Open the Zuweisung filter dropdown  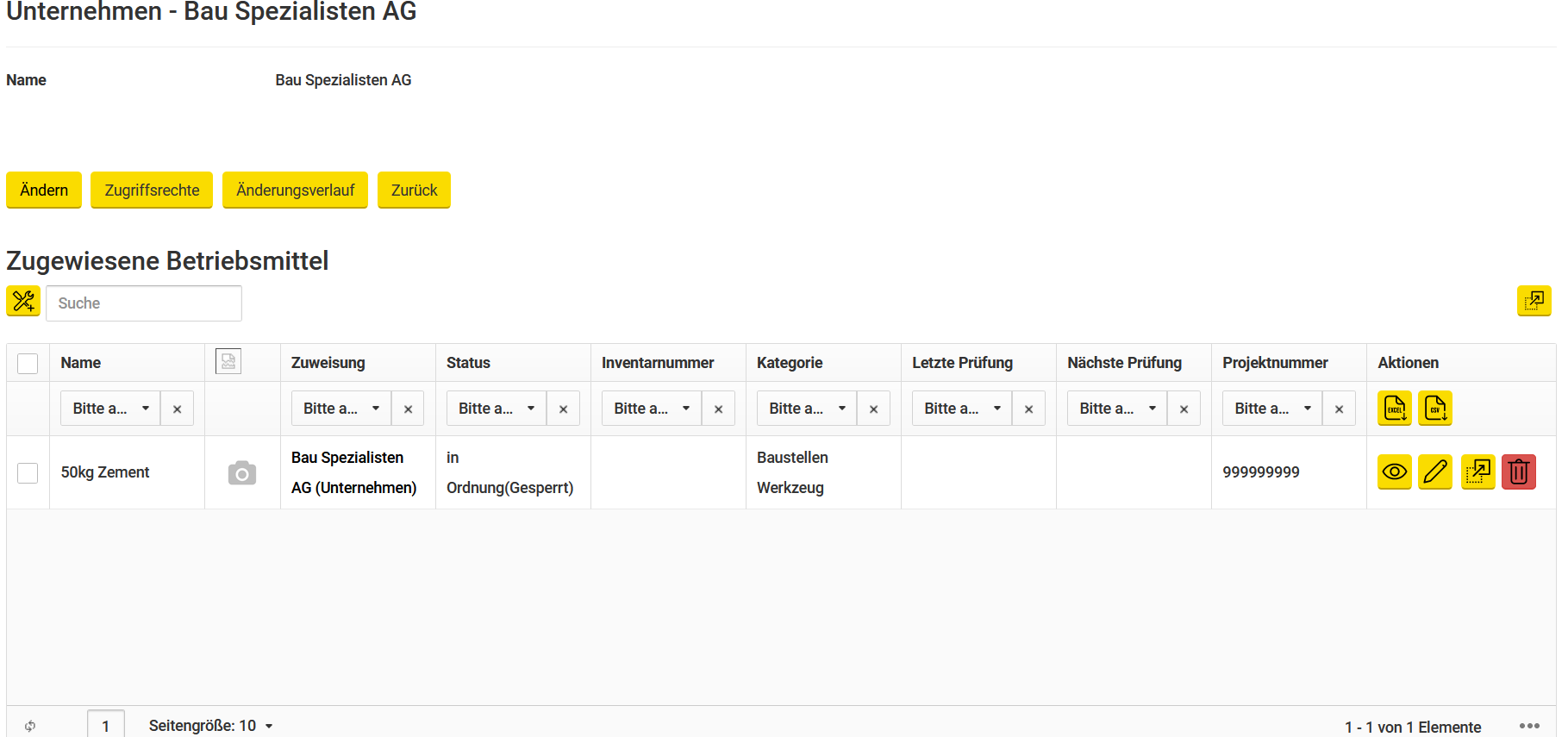(341, 409)
